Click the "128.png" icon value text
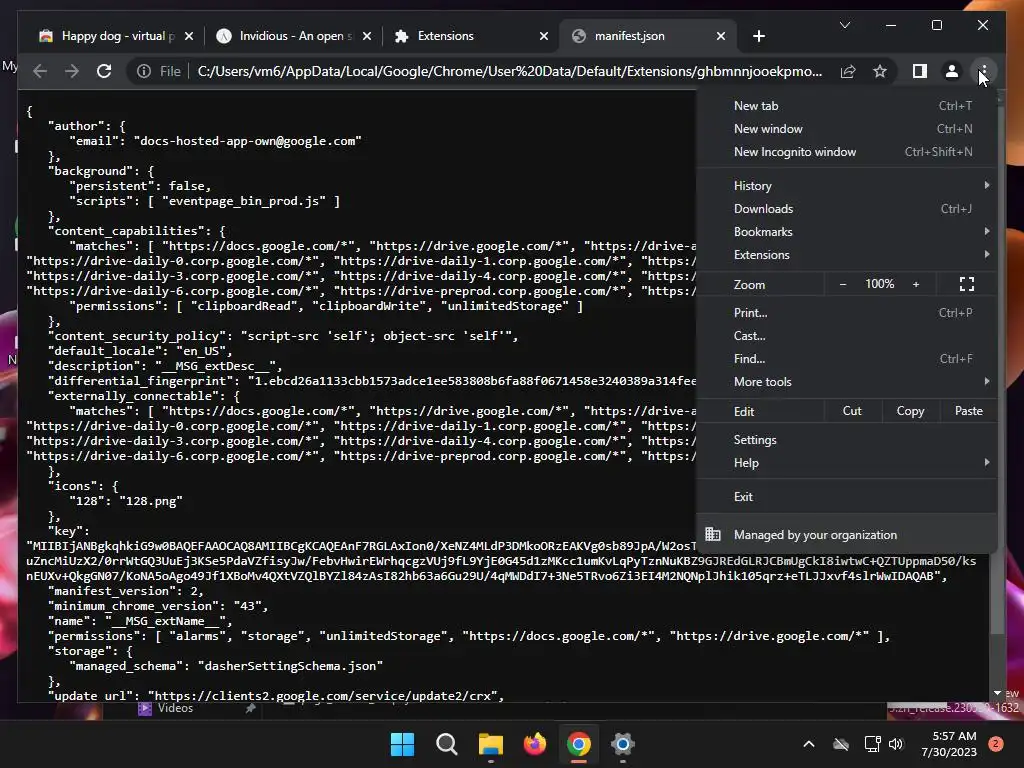 pos(151,501)
